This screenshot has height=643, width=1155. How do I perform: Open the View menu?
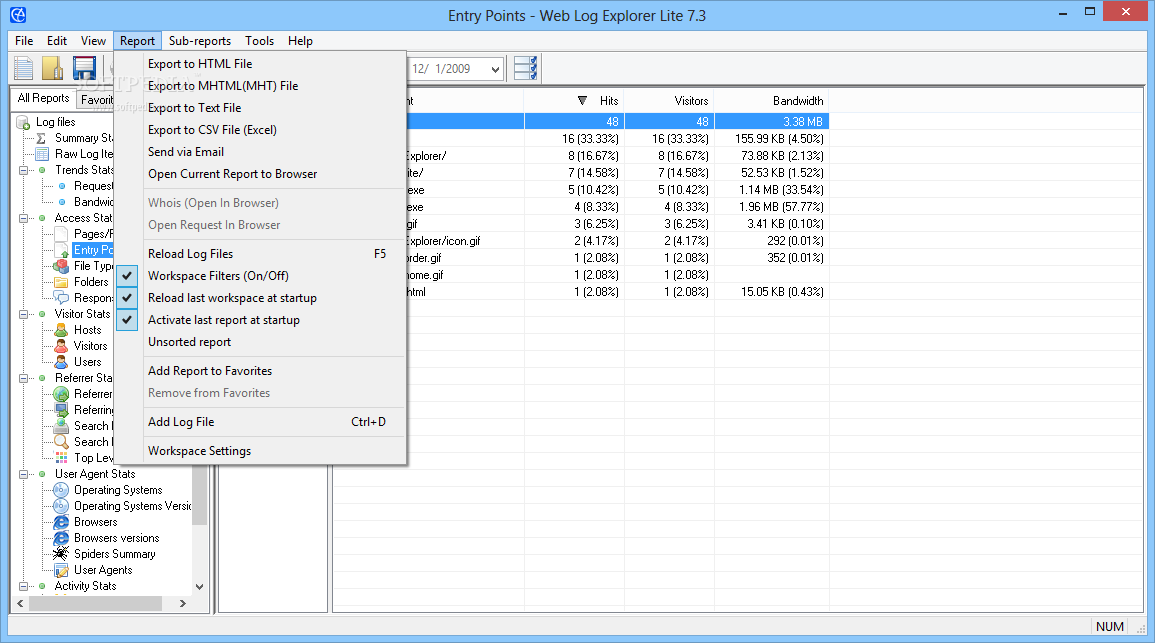(94, 41)
